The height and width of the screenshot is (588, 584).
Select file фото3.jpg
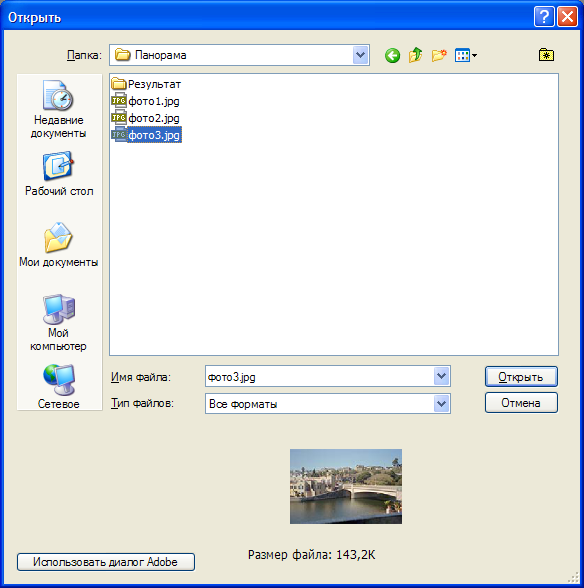coord(146,135)
